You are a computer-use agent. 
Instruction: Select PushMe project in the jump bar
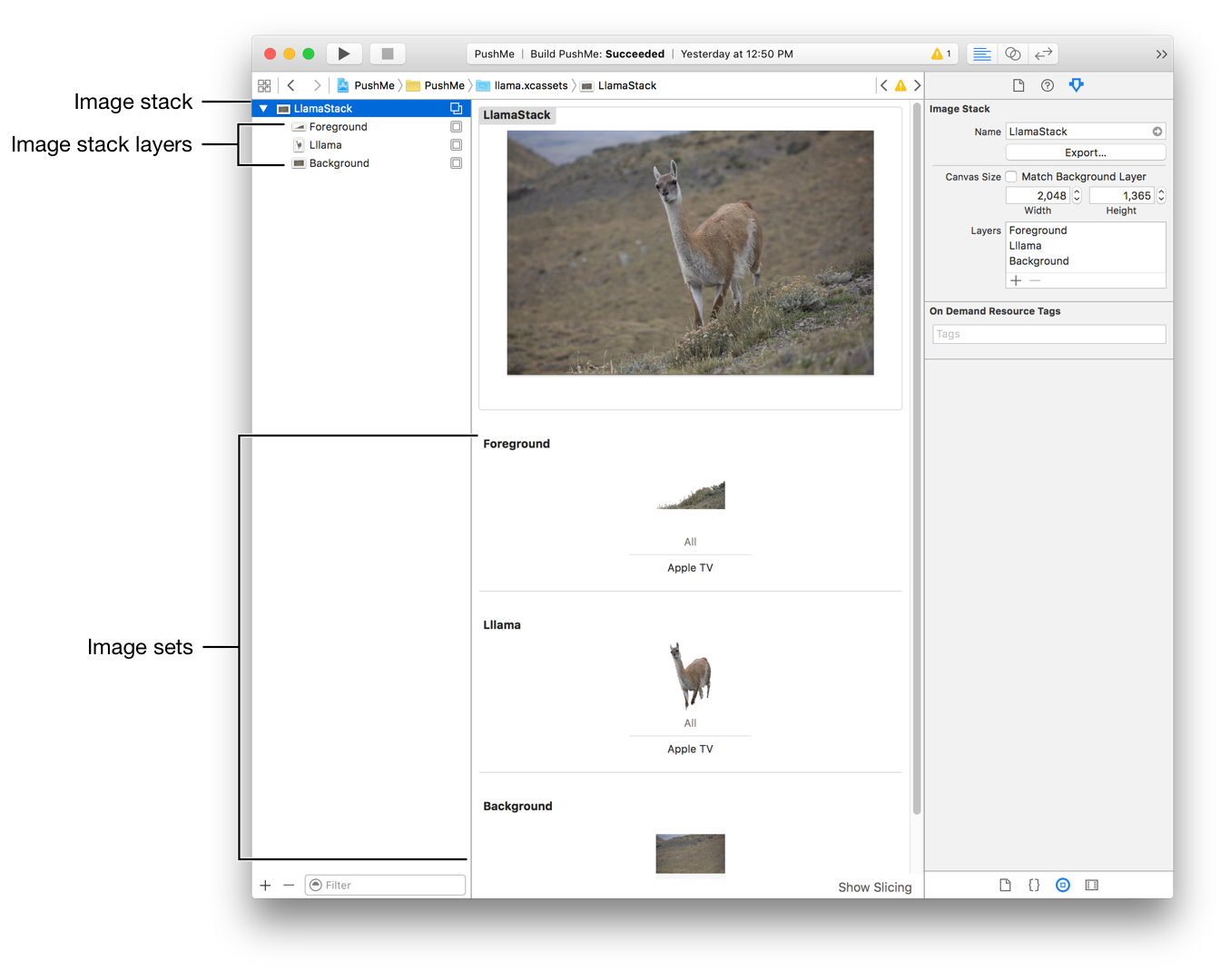[366, 85]
